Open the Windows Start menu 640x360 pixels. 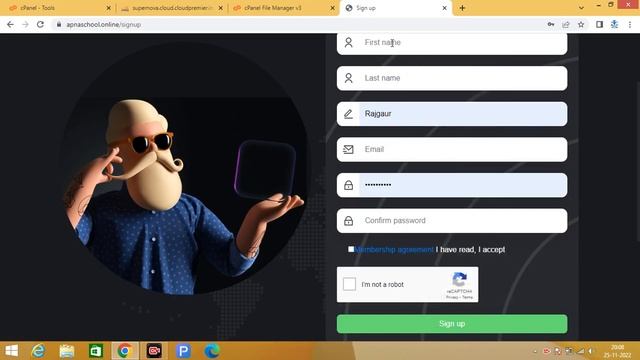[12, 351]
